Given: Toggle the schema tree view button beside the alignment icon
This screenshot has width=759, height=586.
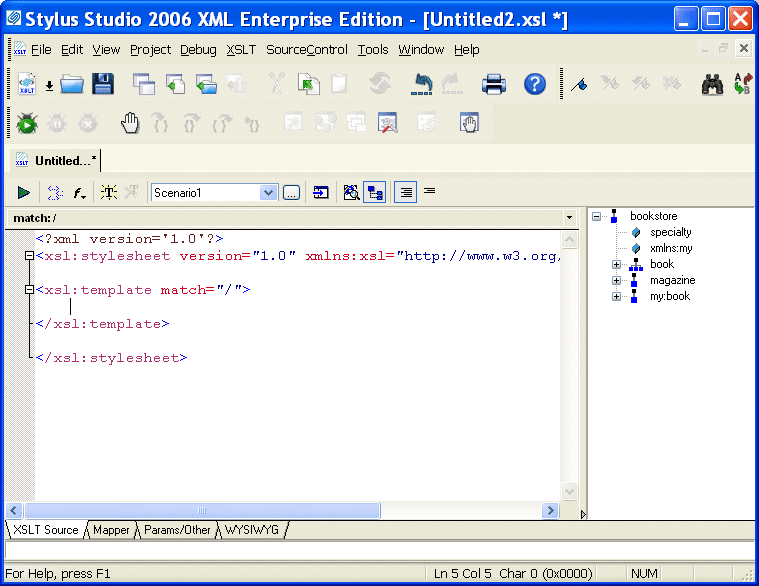Looking at the screenshot, I should [x=375, y=193].
